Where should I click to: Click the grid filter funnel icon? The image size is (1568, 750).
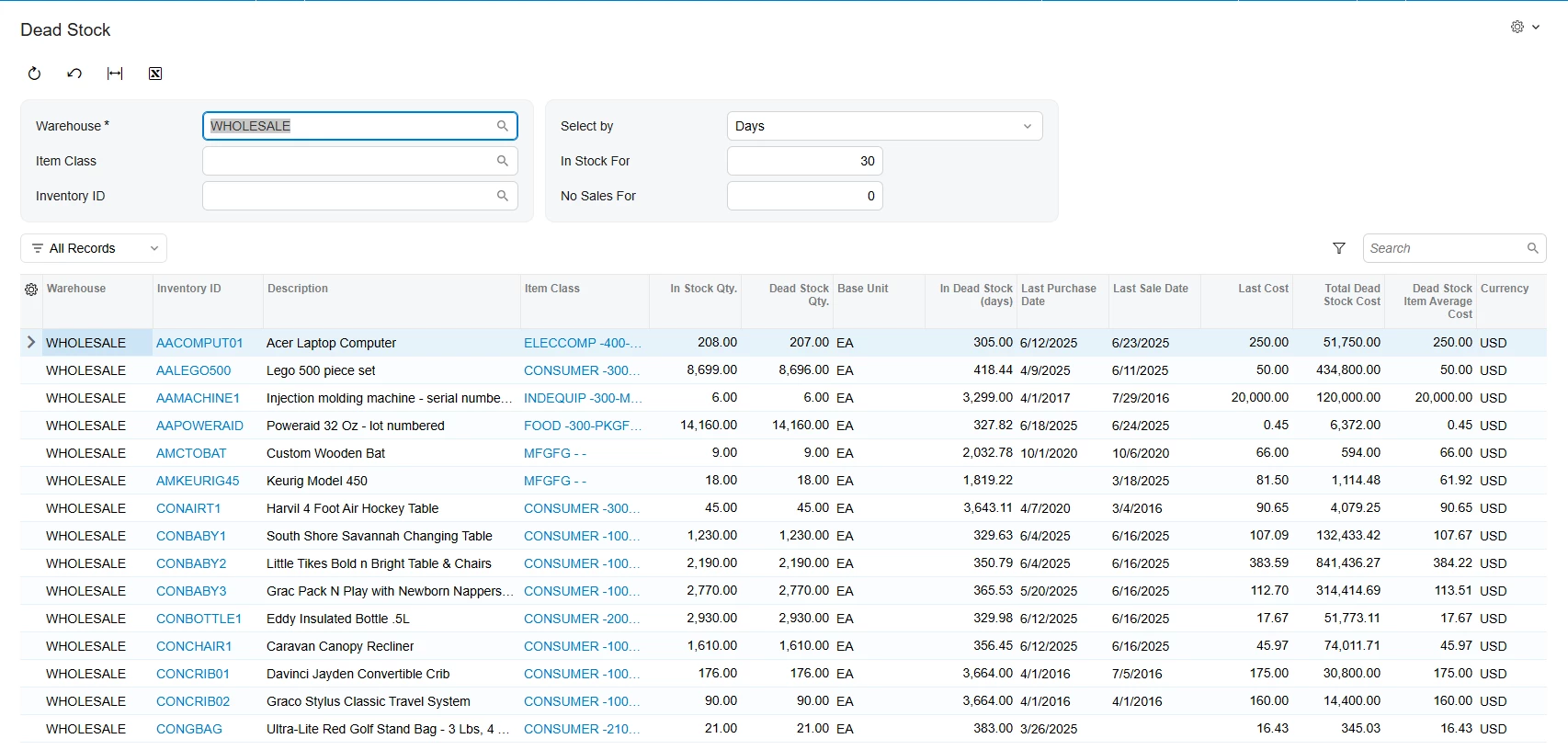1339,248
